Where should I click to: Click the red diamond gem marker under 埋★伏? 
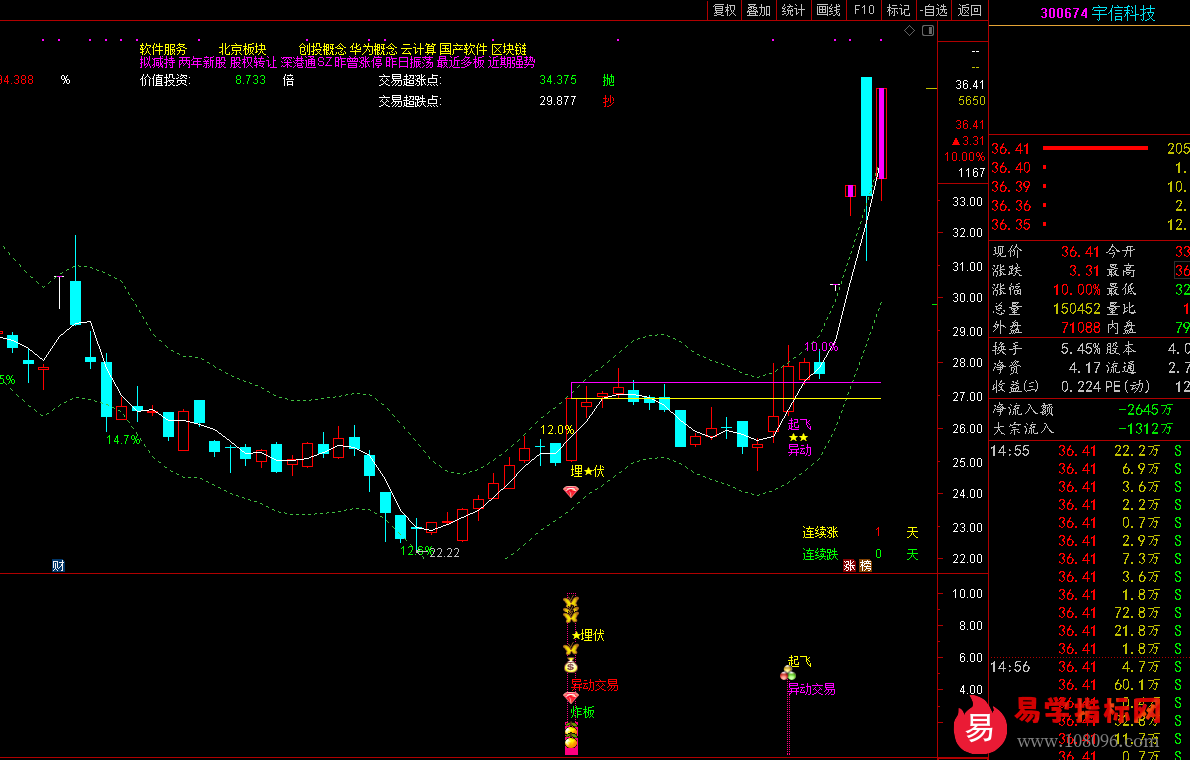pyautogui.click(x=570, y=492)
